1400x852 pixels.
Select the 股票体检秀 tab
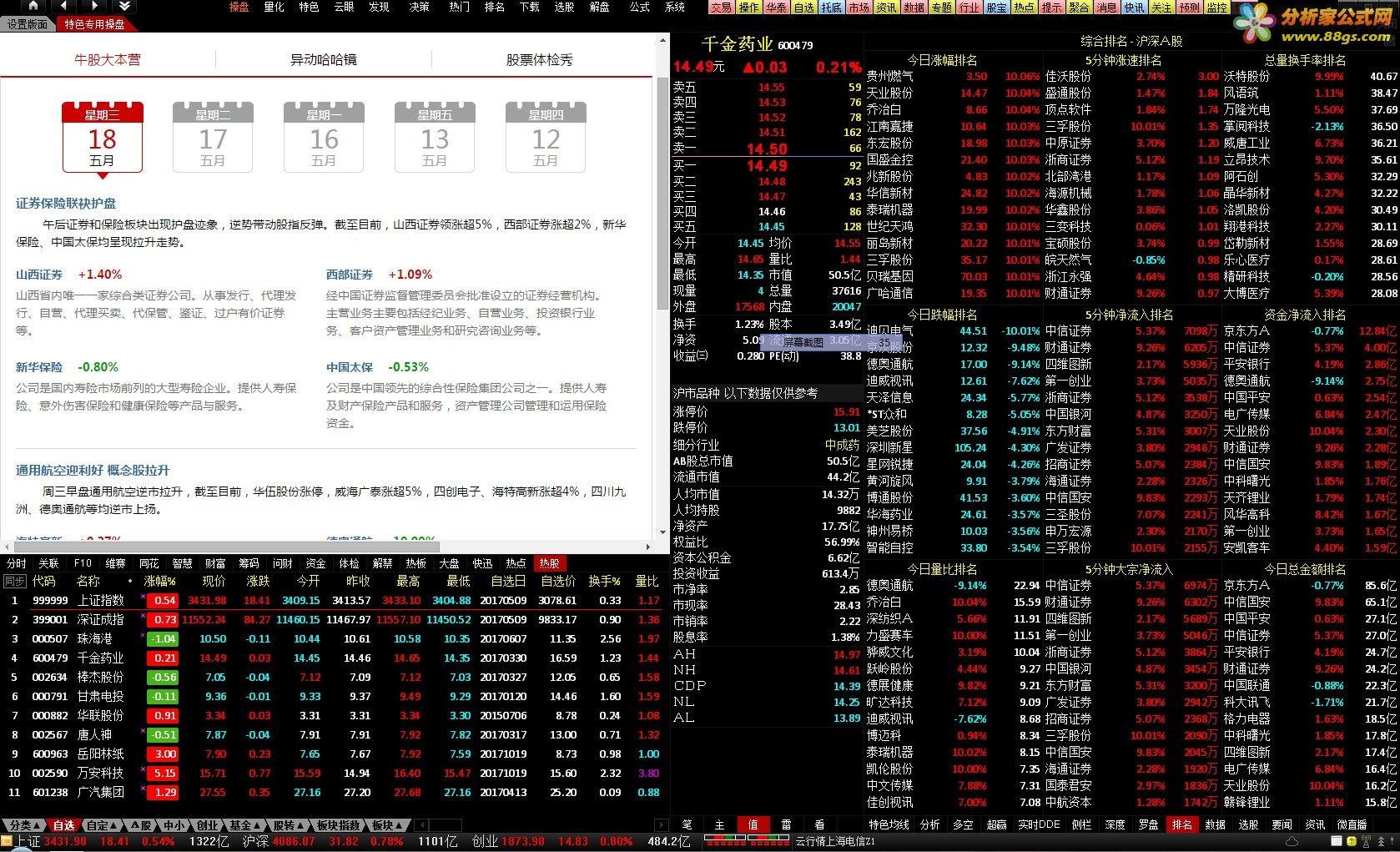(540, 60)
